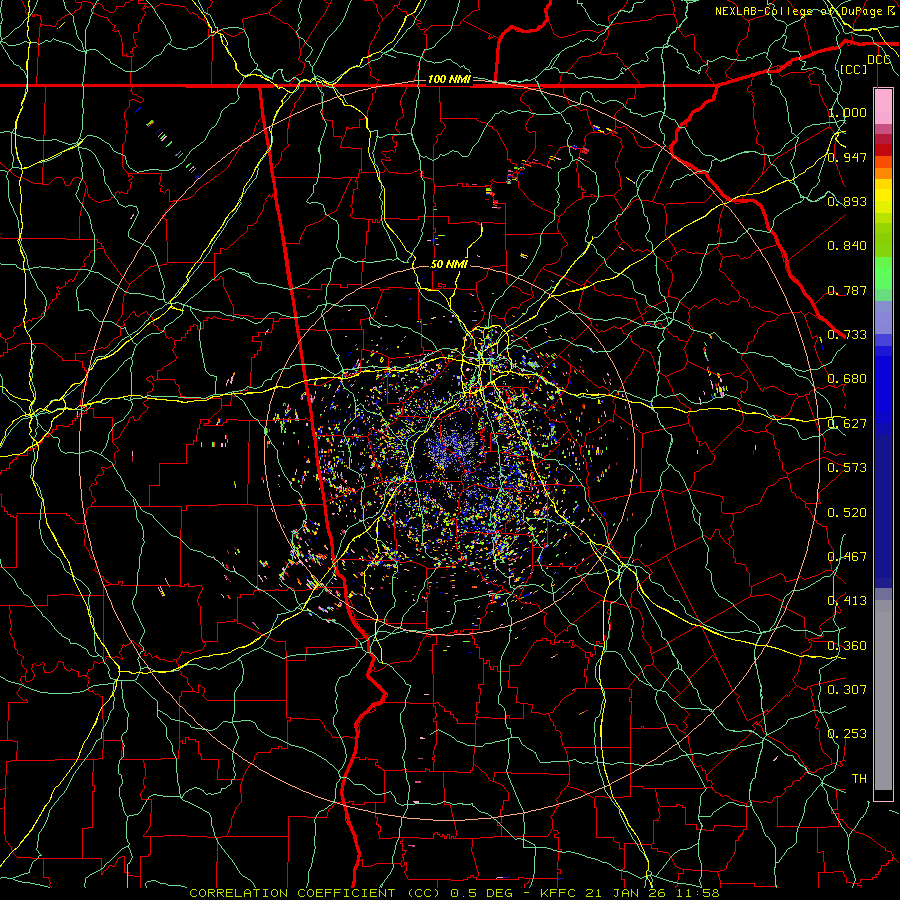Click the 0.947 legend value
900x900 pixels.
point(847,157)
